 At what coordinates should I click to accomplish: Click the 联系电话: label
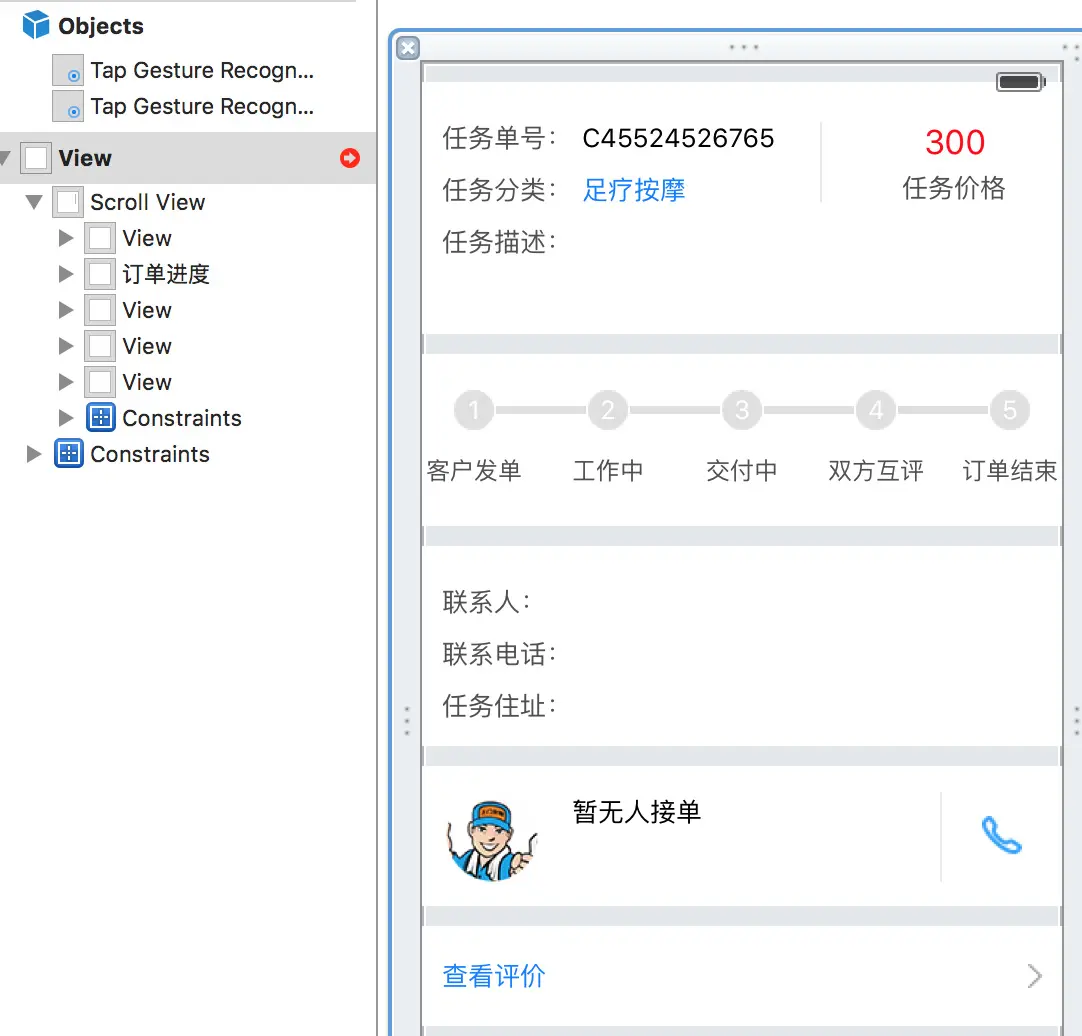pyautogui.click(x=500, y=654)
